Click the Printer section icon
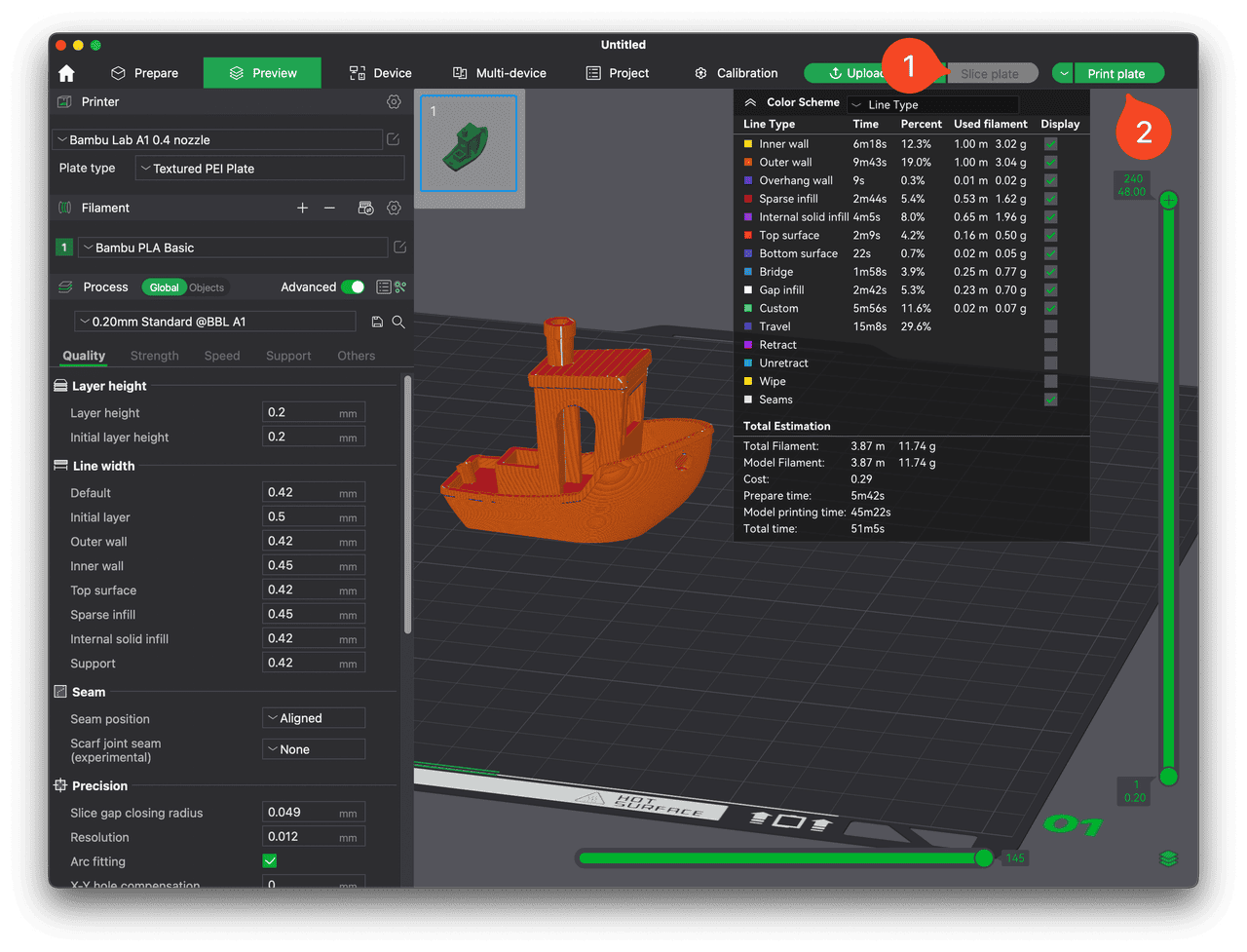 64,101
